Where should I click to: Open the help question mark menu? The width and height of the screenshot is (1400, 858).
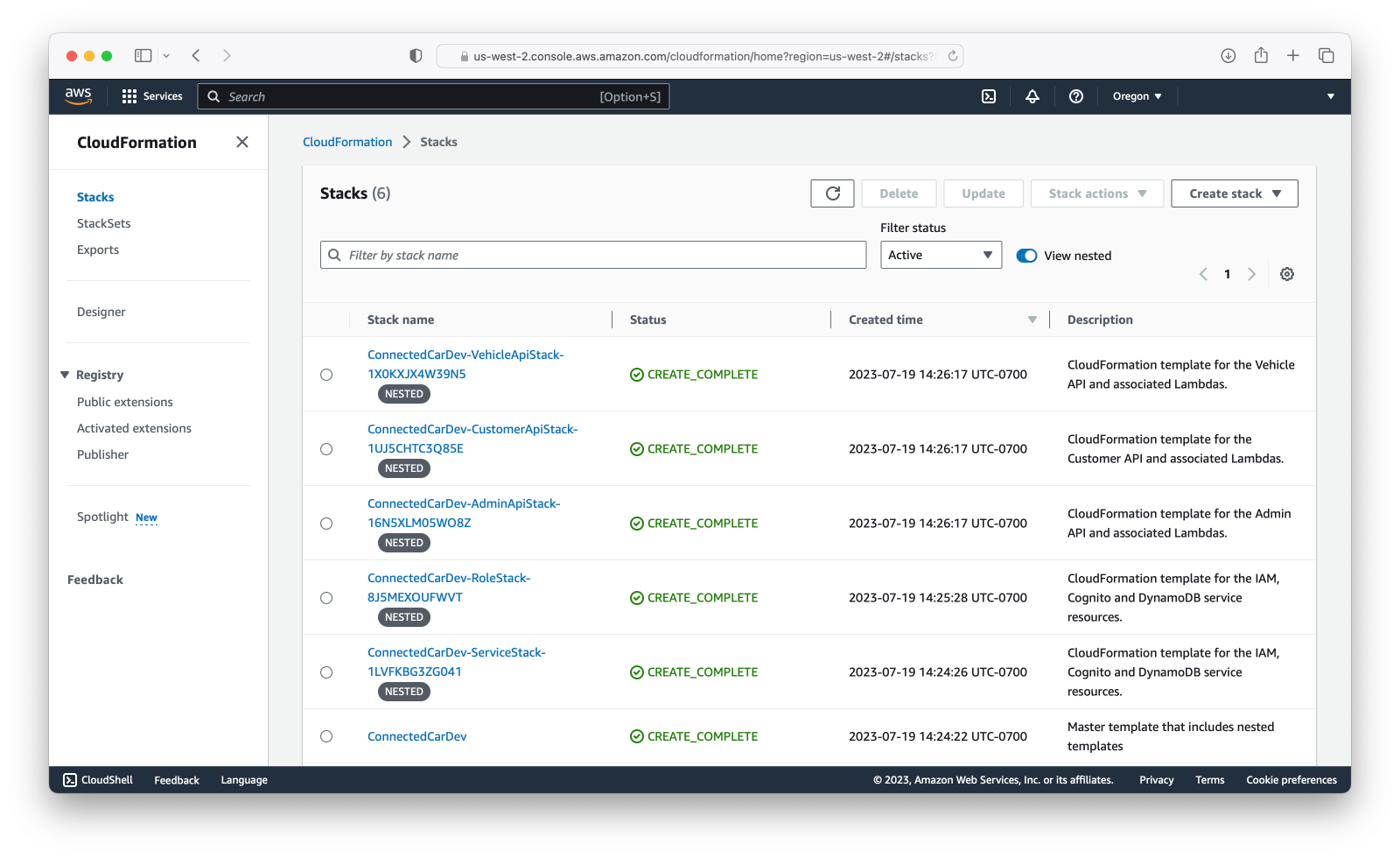tap(1076, 96)
